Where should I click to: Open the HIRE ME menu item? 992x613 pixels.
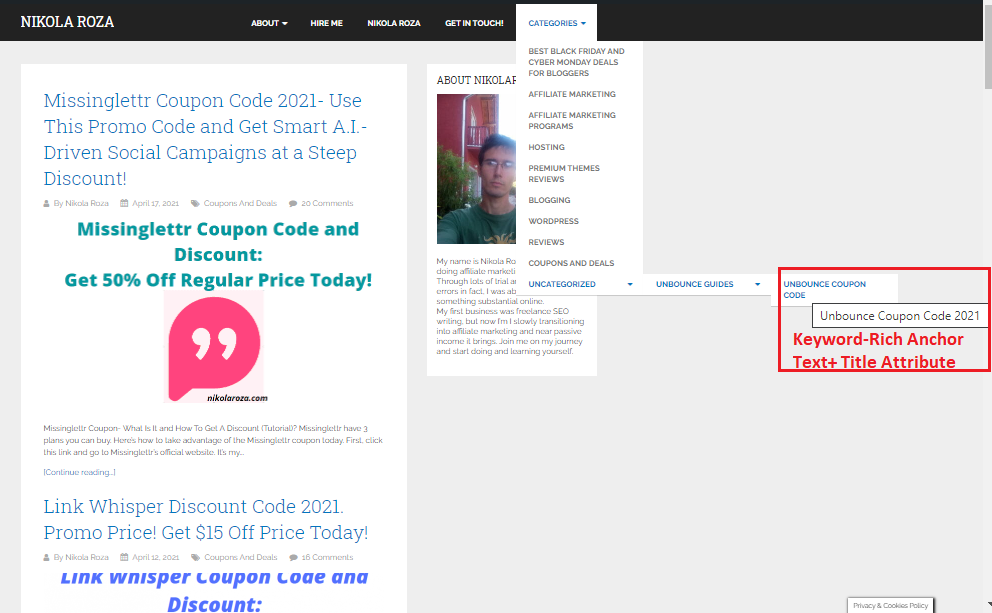[326, 23]
